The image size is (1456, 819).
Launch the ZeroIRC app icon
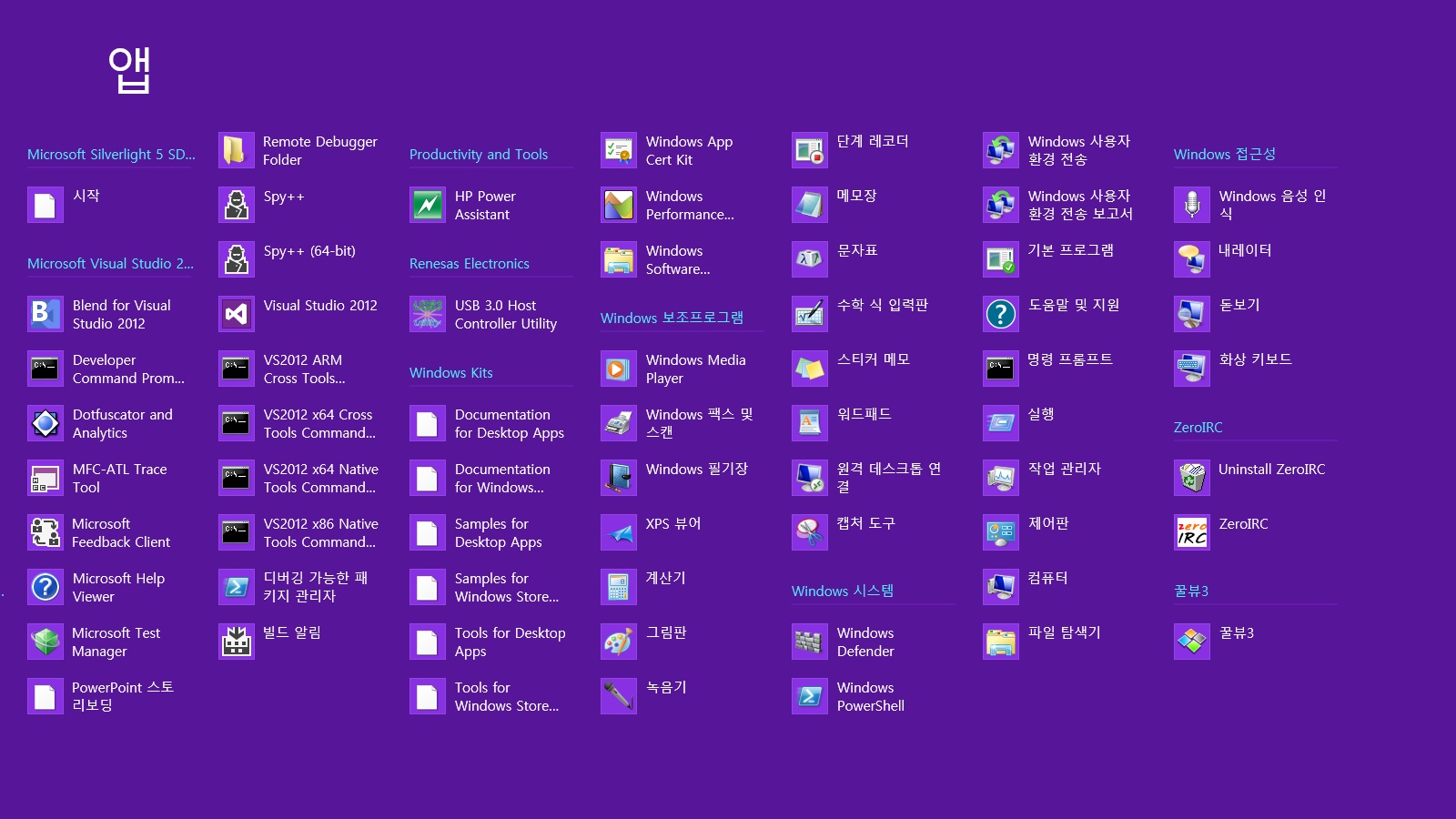(x=1192, y=532)
